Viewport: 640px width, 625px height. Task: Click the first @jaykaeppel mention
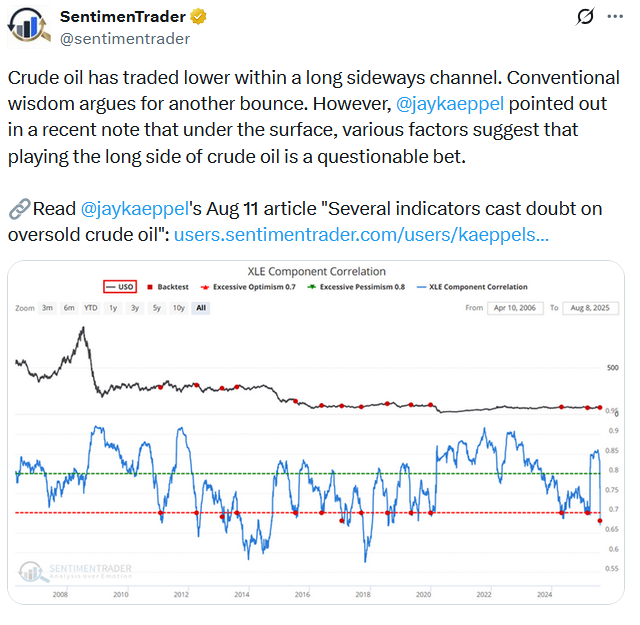pos(453,105)
